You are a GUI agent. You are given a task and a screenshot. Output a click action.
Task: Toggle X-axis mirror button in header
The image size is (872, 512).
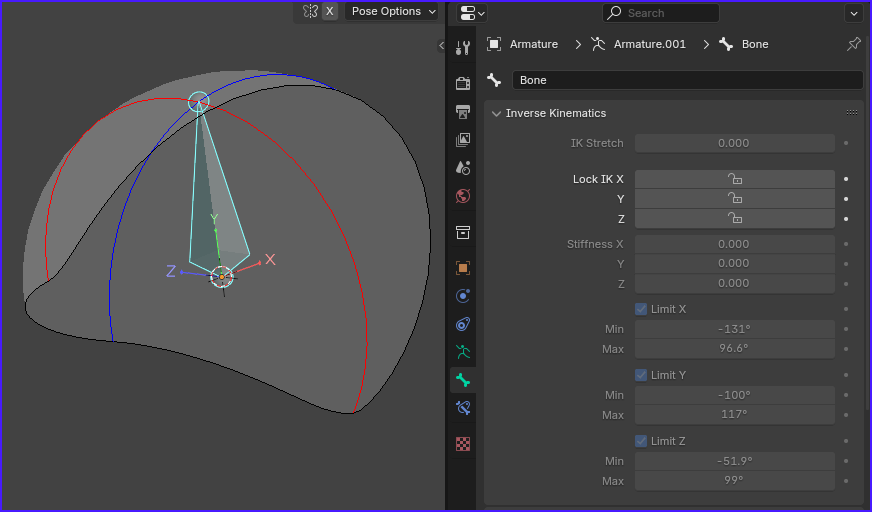click(x=330, y=11)
